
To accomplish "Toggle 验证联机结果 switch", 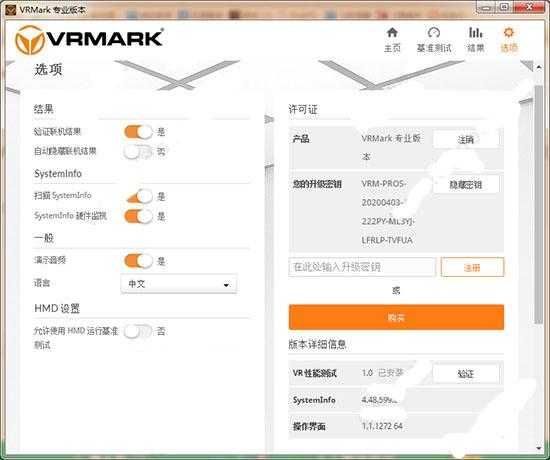I will (138, 132).
